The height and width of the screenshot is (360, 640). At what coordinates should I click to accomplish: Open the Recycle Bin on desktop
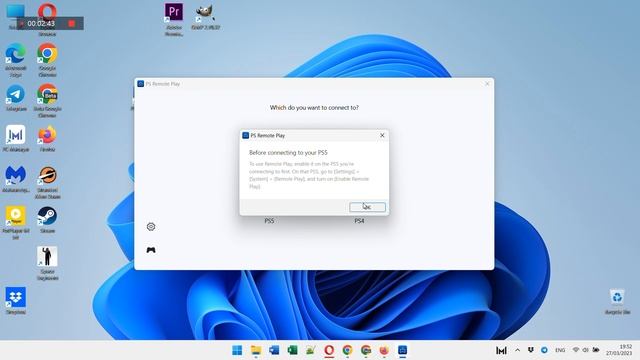(x=617, y=301)
